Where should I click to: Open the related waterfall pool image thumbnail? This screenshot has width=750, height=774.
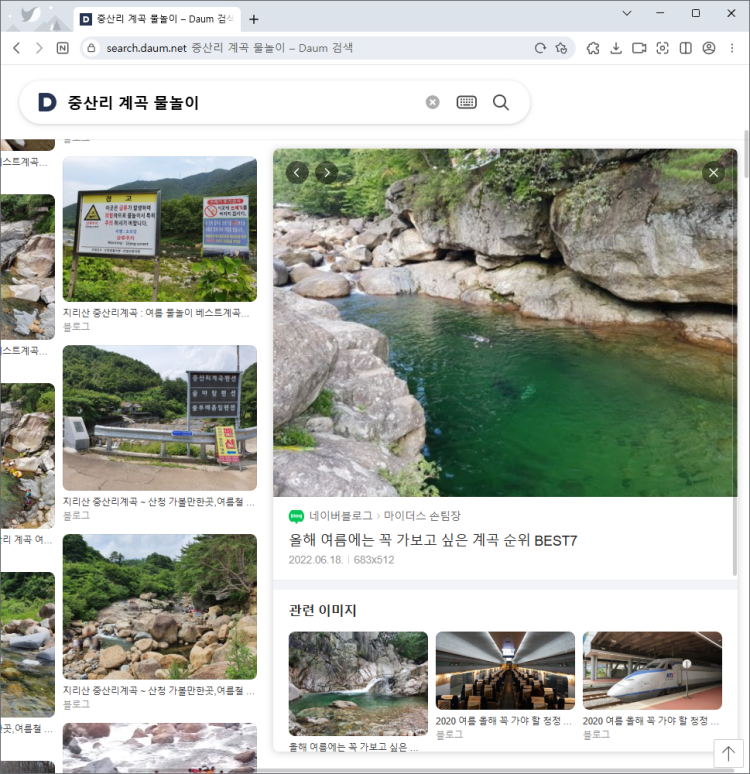pos(358,684)
